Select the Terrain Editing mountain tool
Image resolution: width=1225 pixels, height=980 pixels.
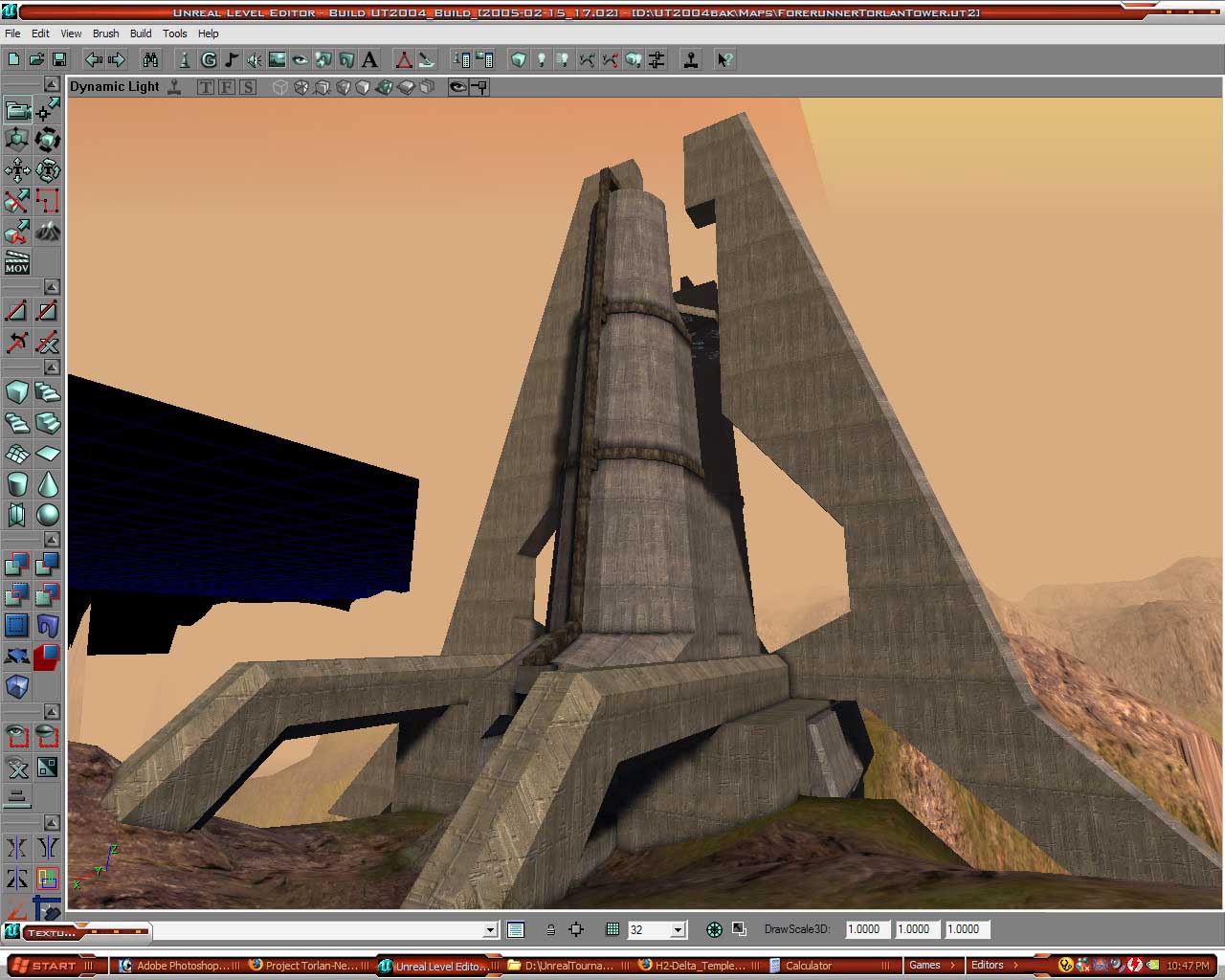click(x=48, y=232)
